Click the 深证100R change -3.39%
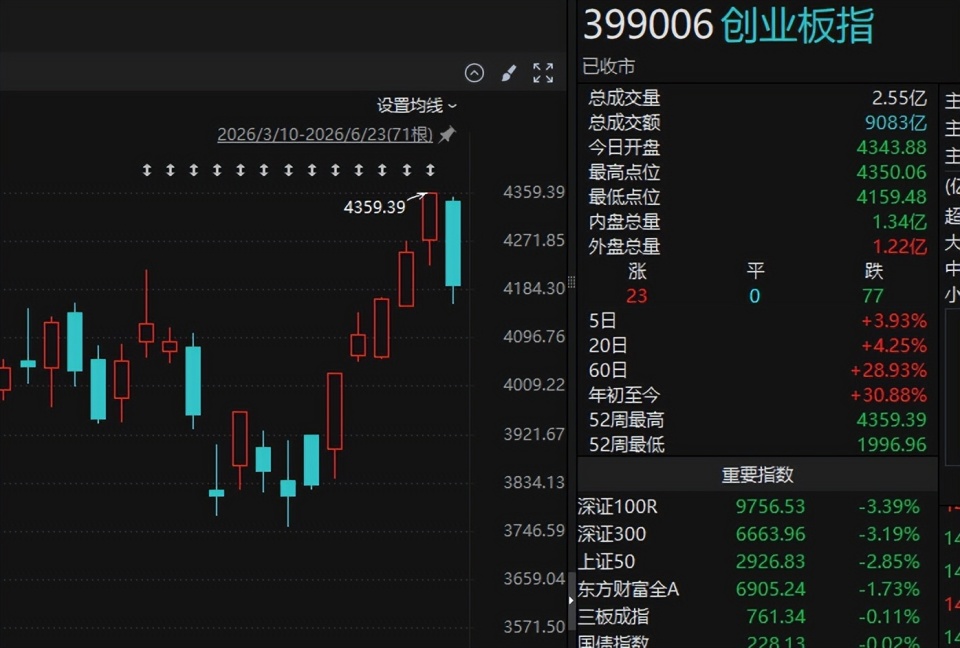960x648 pixels. (x=888, y=507)
